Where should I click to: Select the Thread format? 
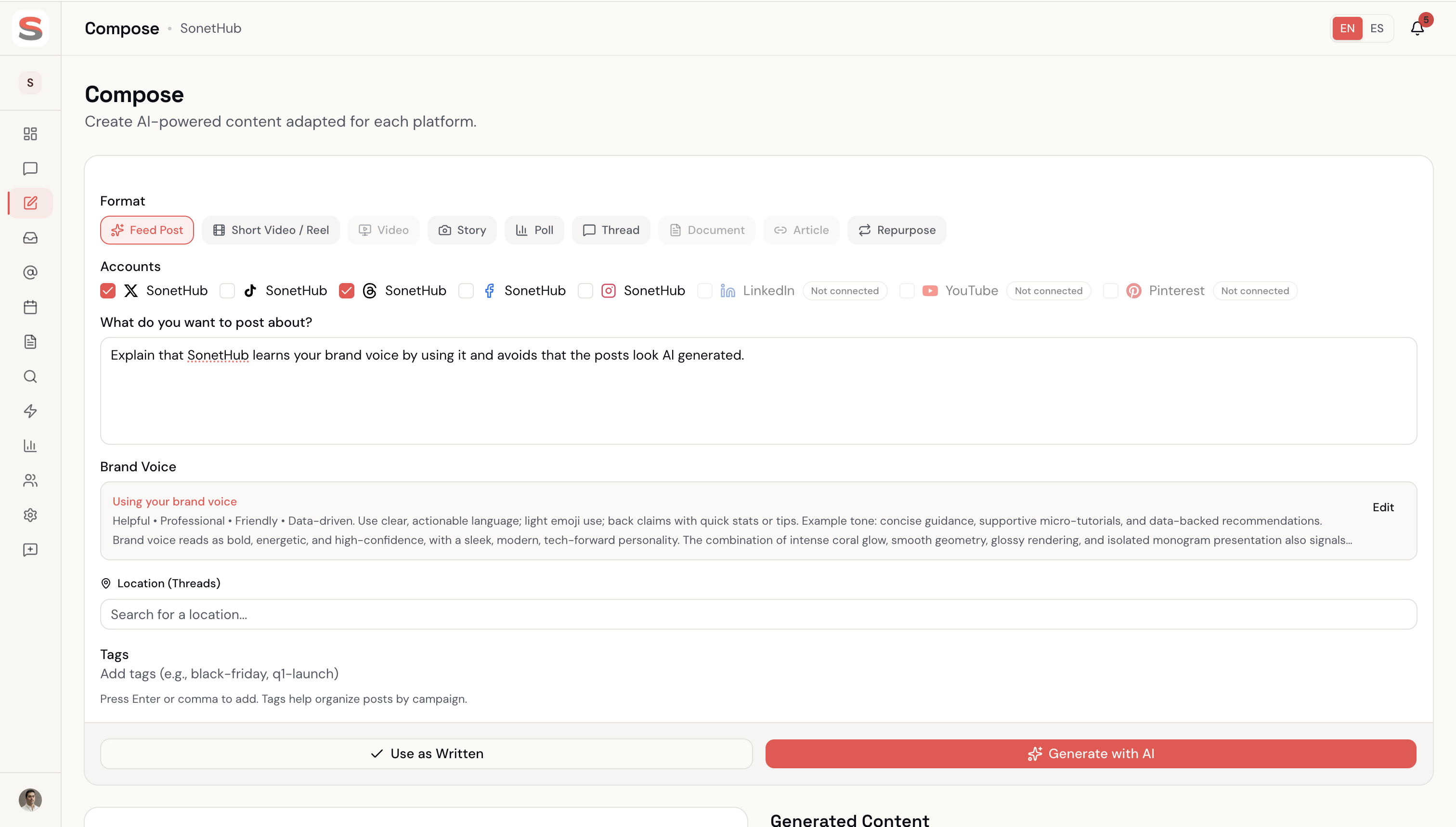click(x=611, y=230)
